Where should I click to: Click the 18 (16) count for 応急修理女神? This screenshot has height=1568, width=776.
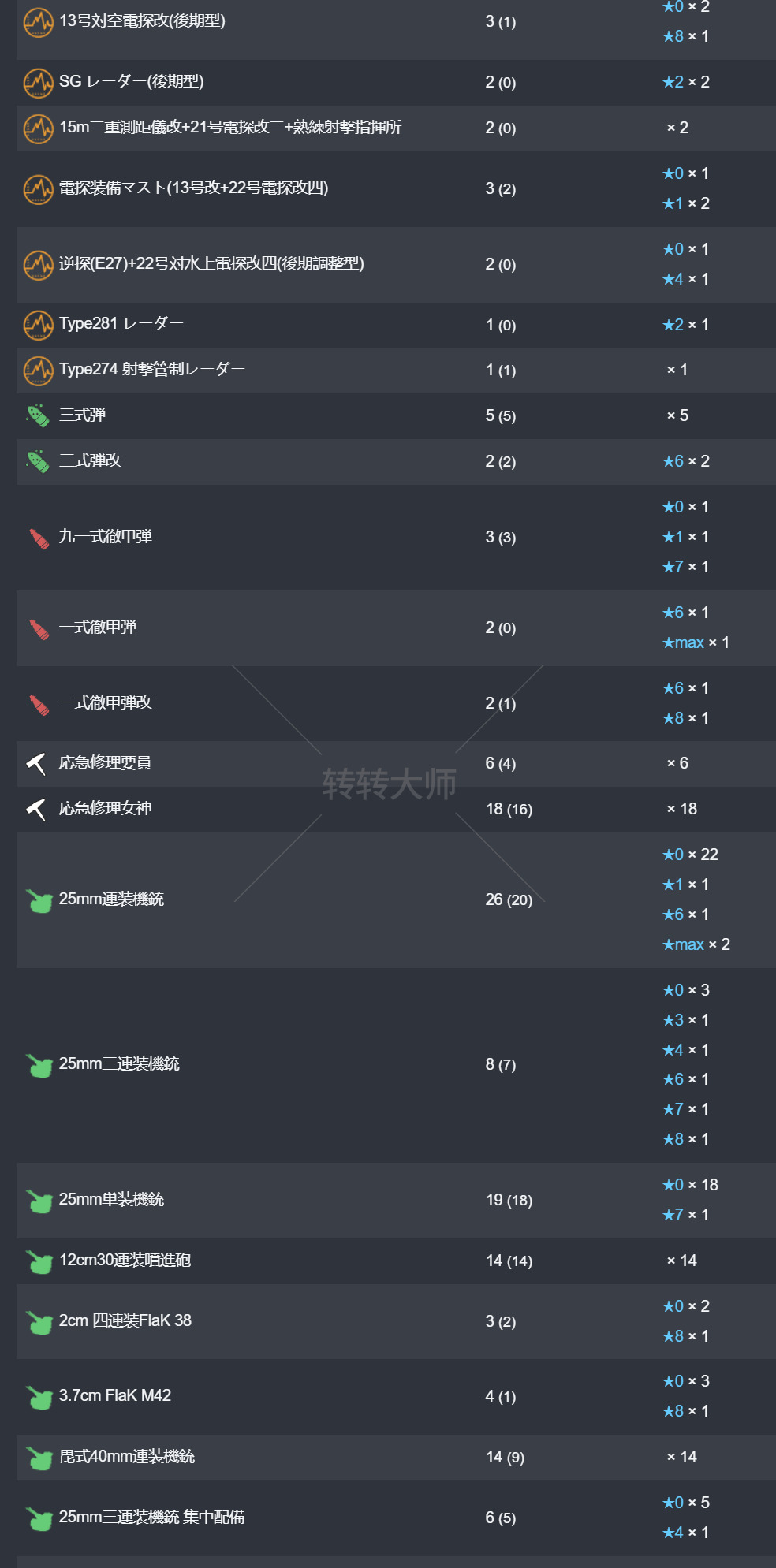coord(509,810)
